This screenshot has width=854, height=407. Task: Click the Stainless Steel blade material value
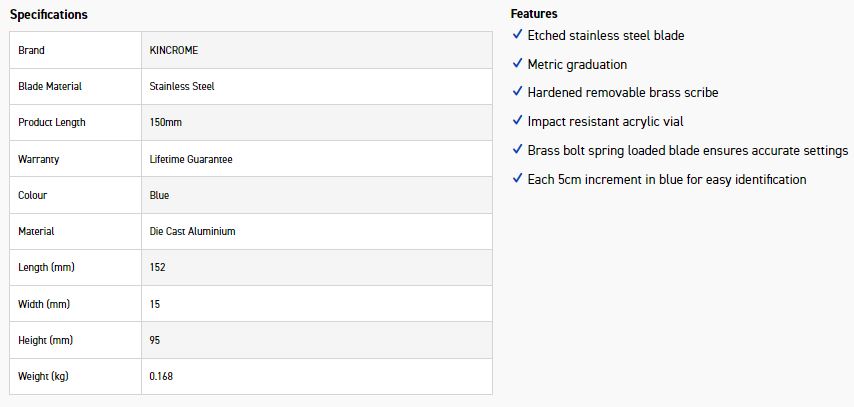coord(182,86)
